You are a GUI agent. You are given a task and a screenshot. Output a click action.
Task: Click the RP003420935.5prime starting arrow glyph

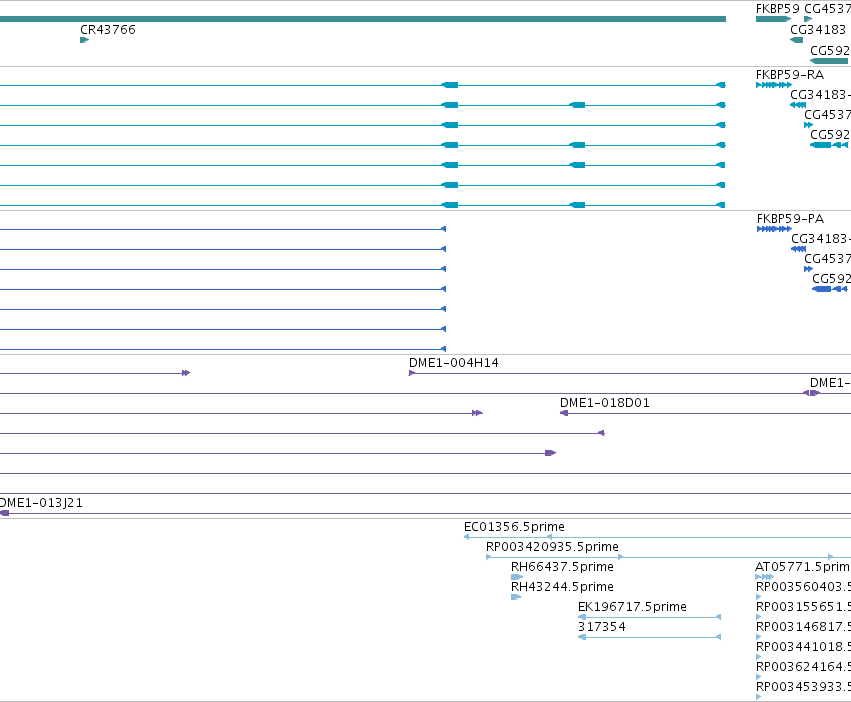(488, 557)
